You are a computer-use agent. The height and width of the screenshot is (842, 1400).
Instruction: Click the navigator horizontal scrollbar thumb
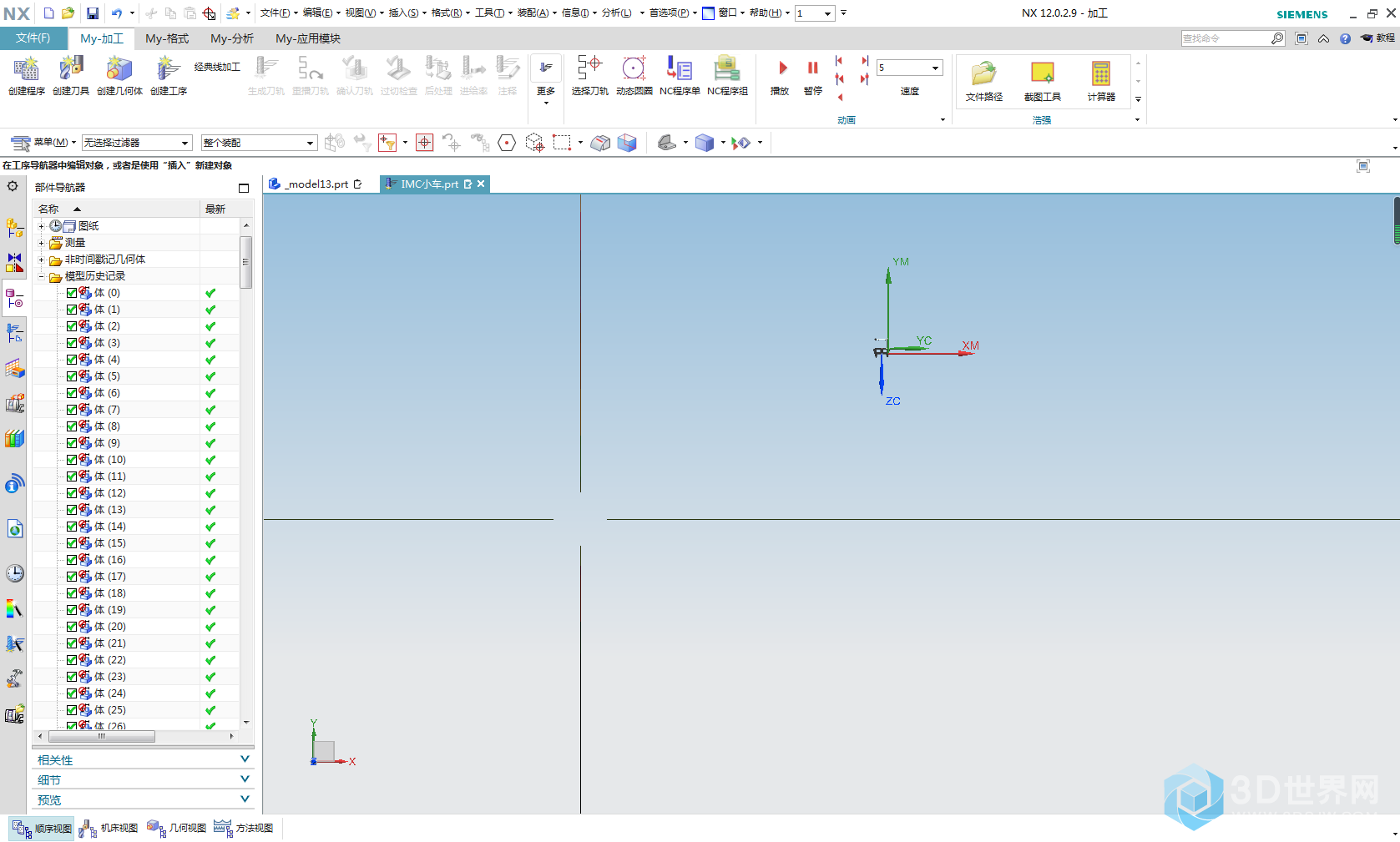(x=102, y=736)
